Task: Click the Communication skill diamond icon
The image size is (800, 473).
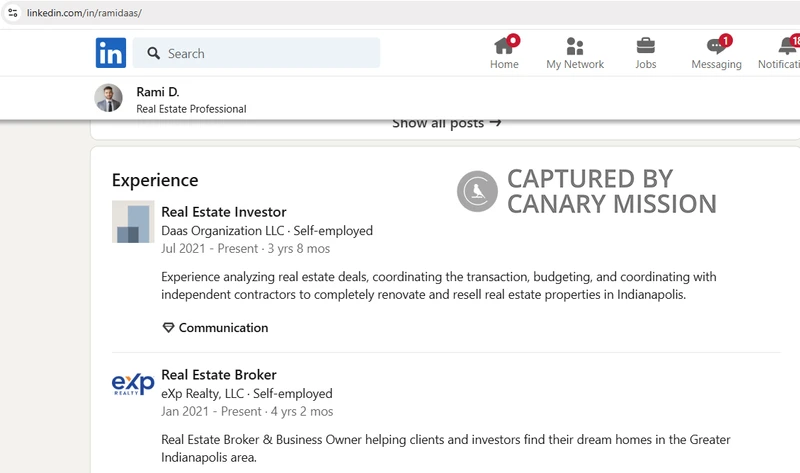Action: (x=168, y=328)
